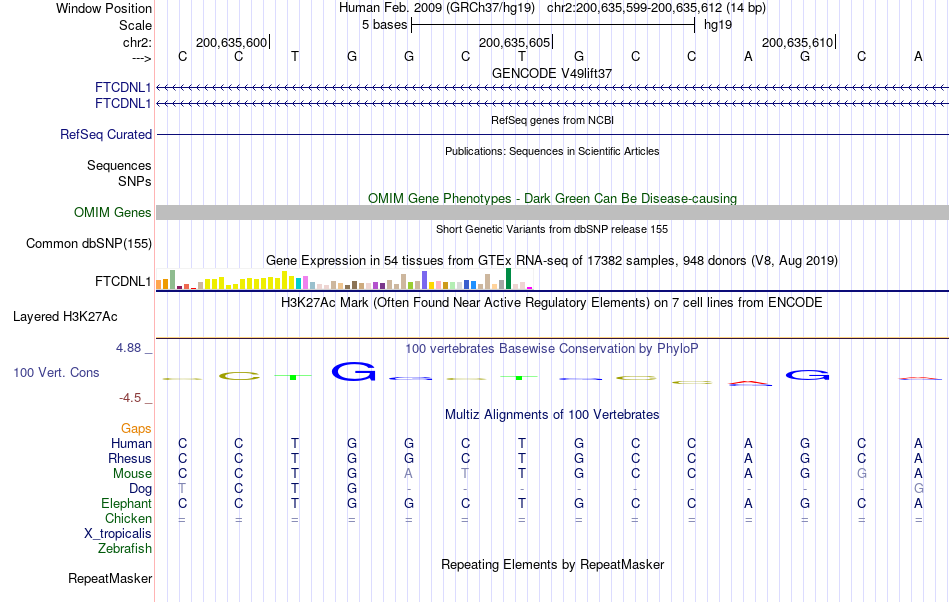
Task: Select the Chicken species row label
Action: coord(128,518)
